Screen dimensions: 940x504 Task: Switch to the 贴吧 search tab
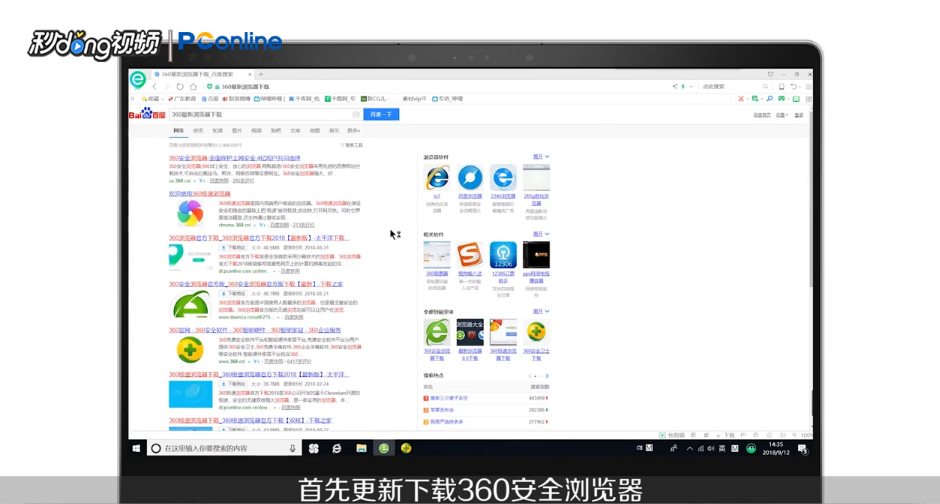click(x=276, y=131)
